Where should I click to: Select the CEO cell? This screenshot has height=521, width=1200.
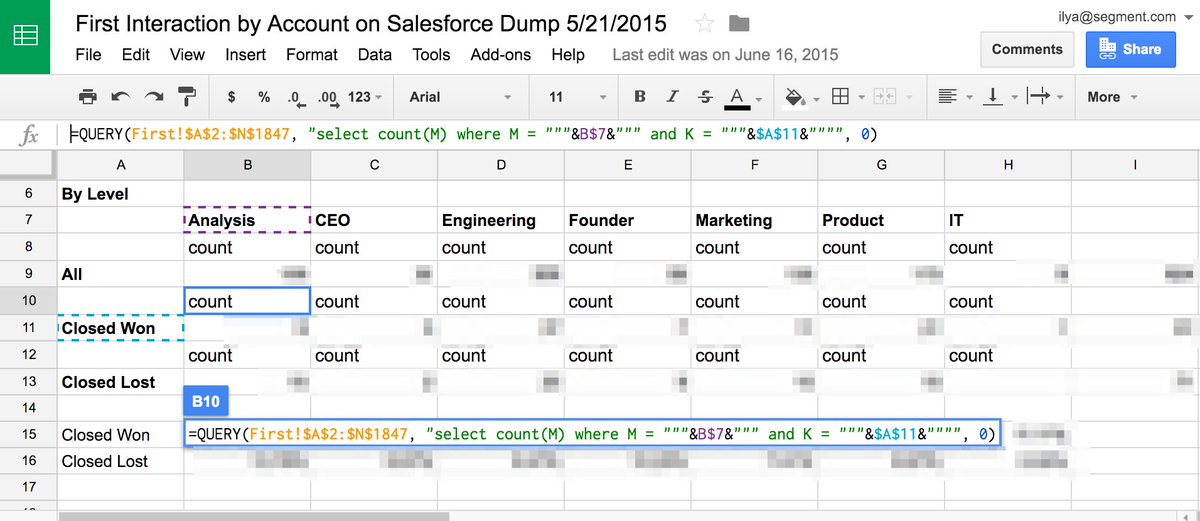point(374,220)
